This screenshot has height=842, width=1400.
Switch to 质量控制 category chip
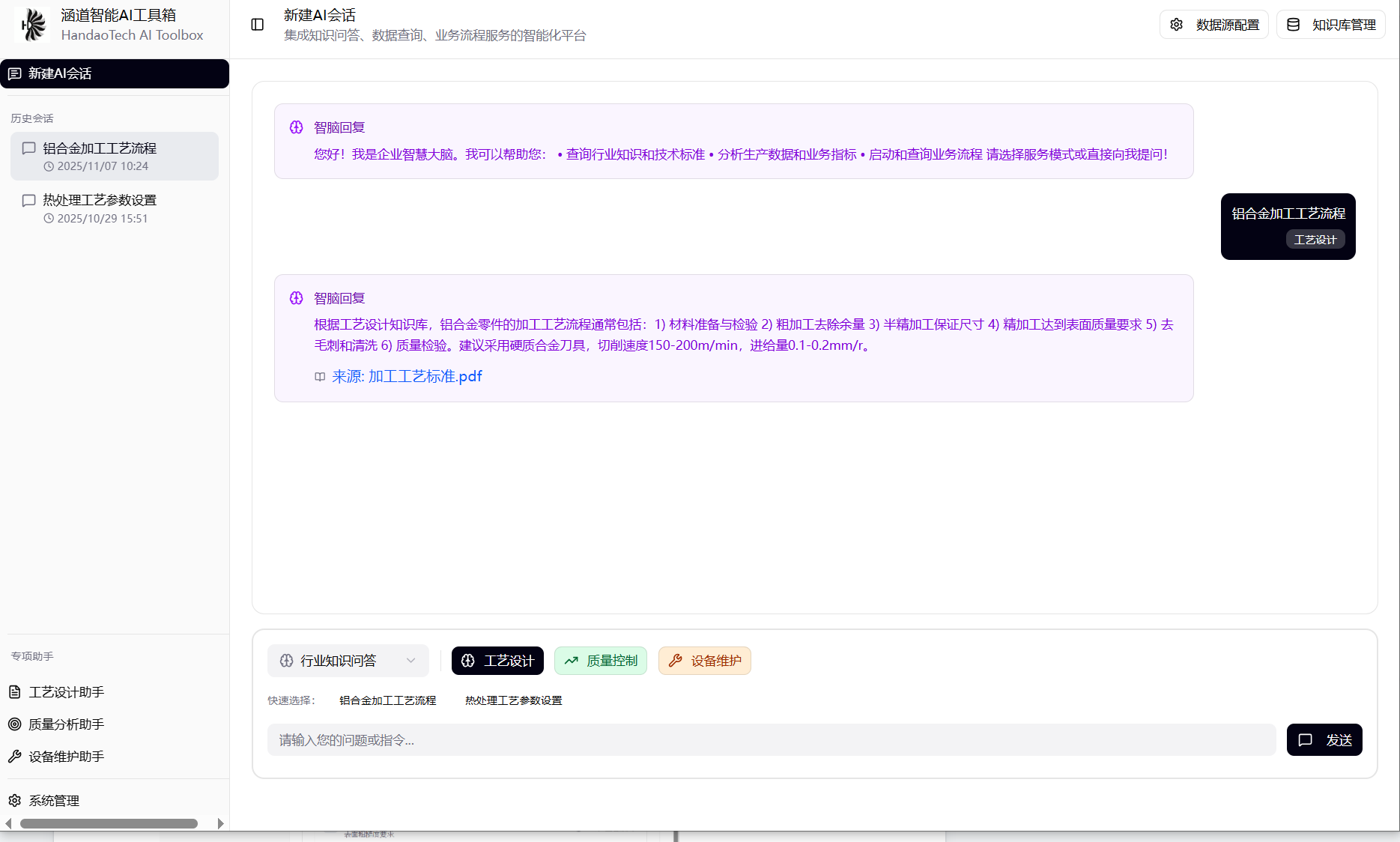pyautogui.click(x=600, y=661)
